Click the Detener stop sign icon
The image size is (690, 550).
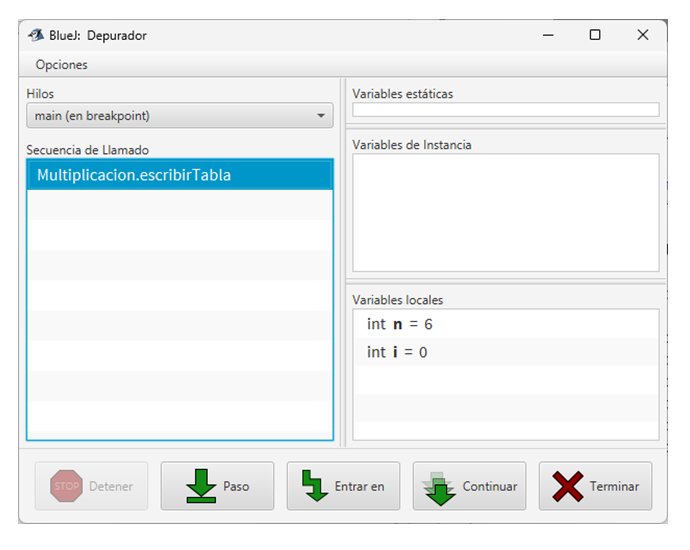(x=66, y=486)
